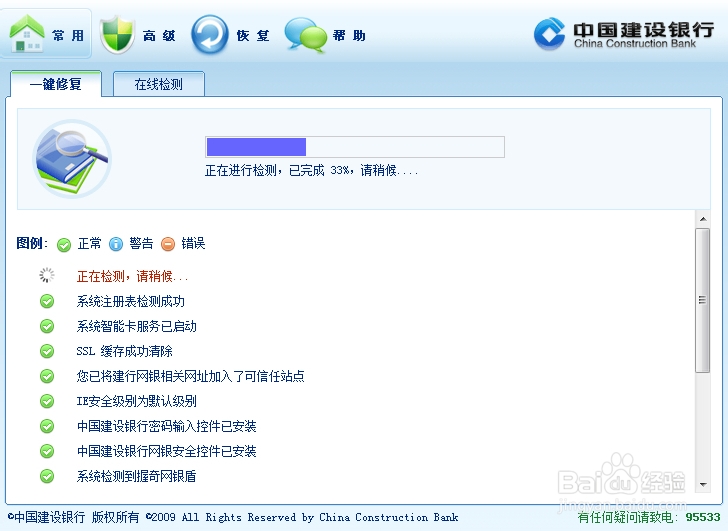Click the green 正常 legend icon
Image resolution: width=728 pixels, height=531 pixels.
coord(64,244)
